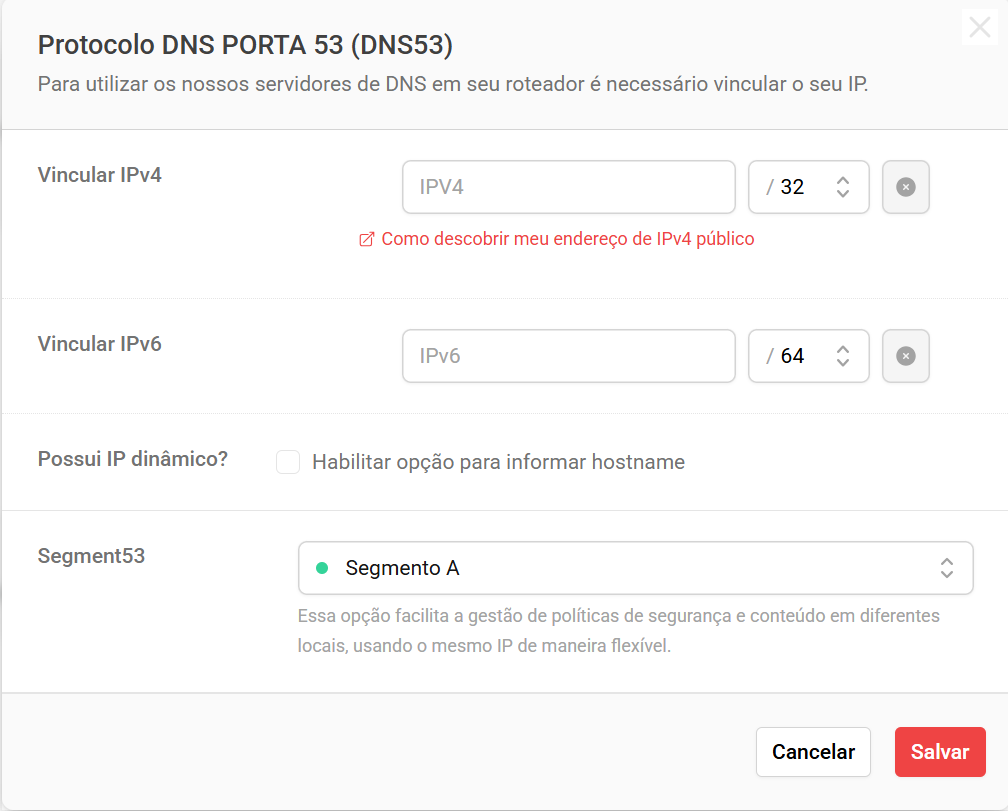The image size is (1008, 811).
Task: Click the up arrow on the IPv4 /32 prefix
Action: tap(843, 180)
